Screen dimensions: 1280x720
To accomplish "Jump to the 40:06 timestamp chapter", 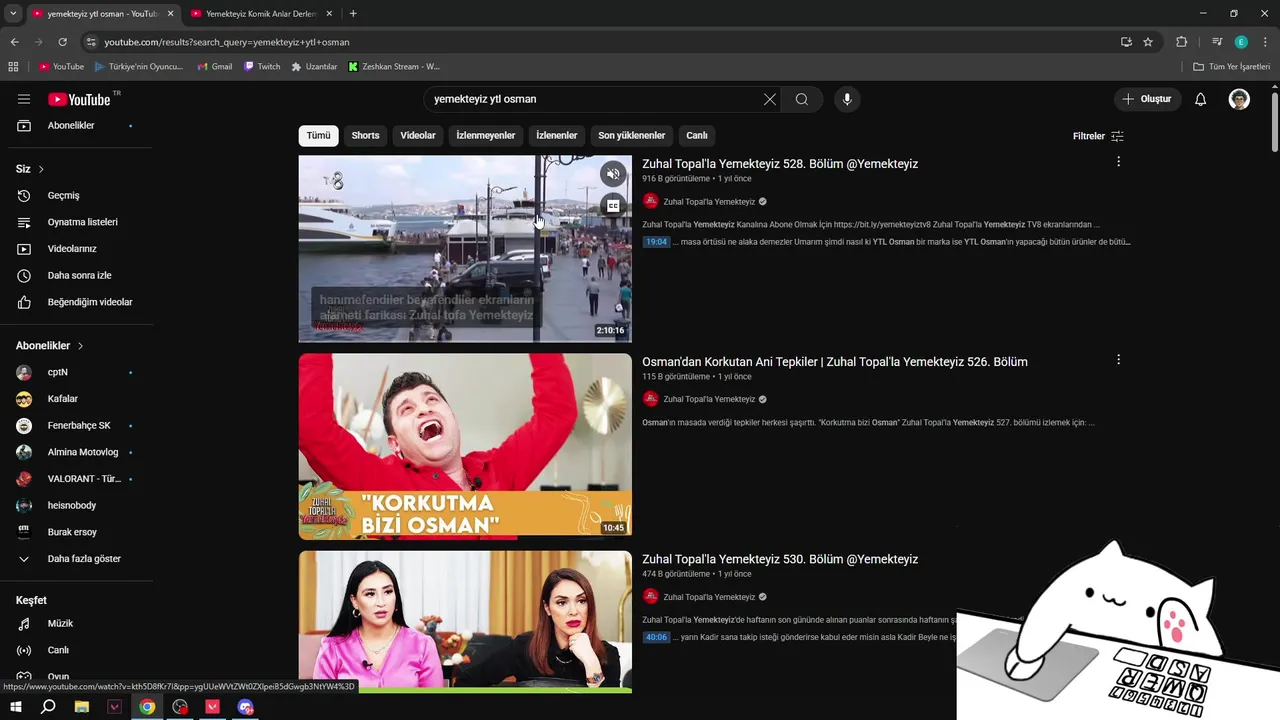I will (x=656, y=637).
